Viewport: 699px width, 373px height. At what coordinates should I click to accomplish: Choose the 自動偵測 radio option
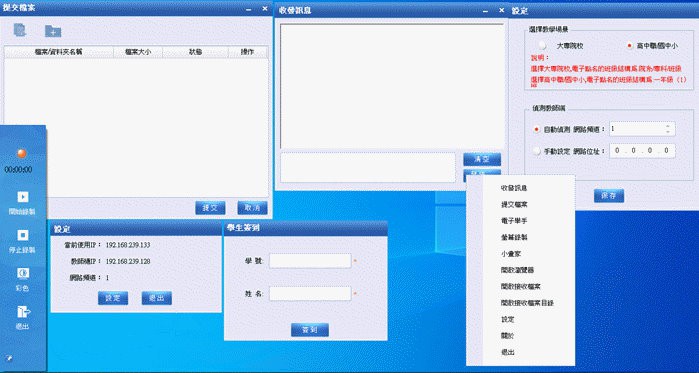coord(537,129)
